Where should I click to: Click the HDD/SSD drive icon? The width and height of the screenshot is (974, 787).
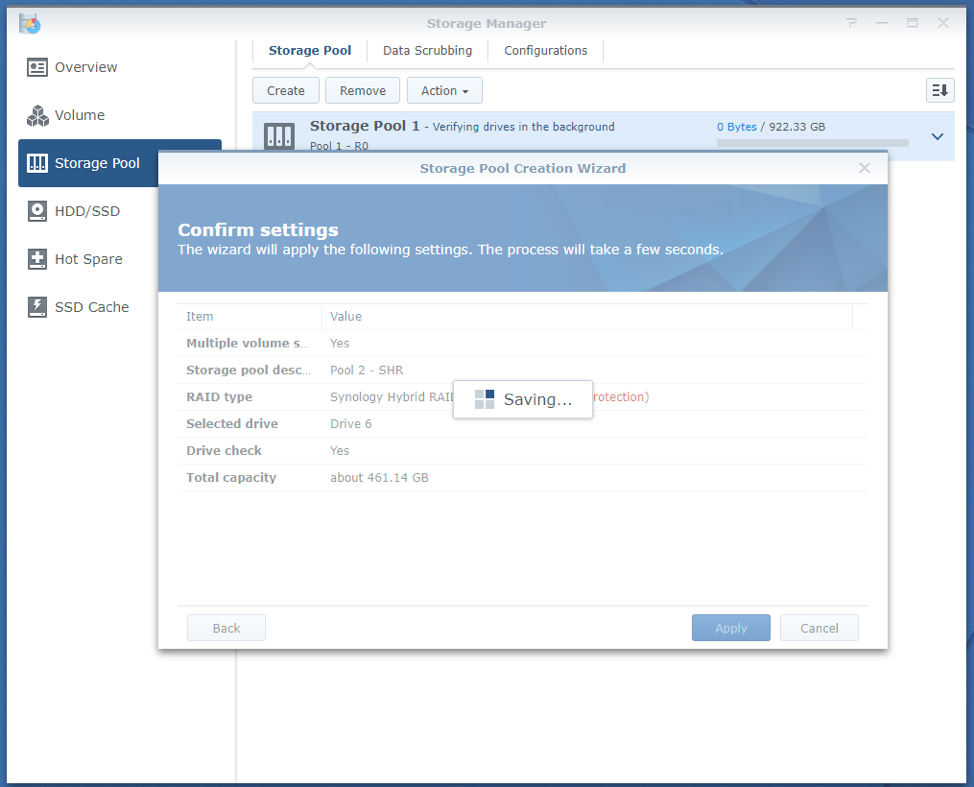tap(38, 211)
